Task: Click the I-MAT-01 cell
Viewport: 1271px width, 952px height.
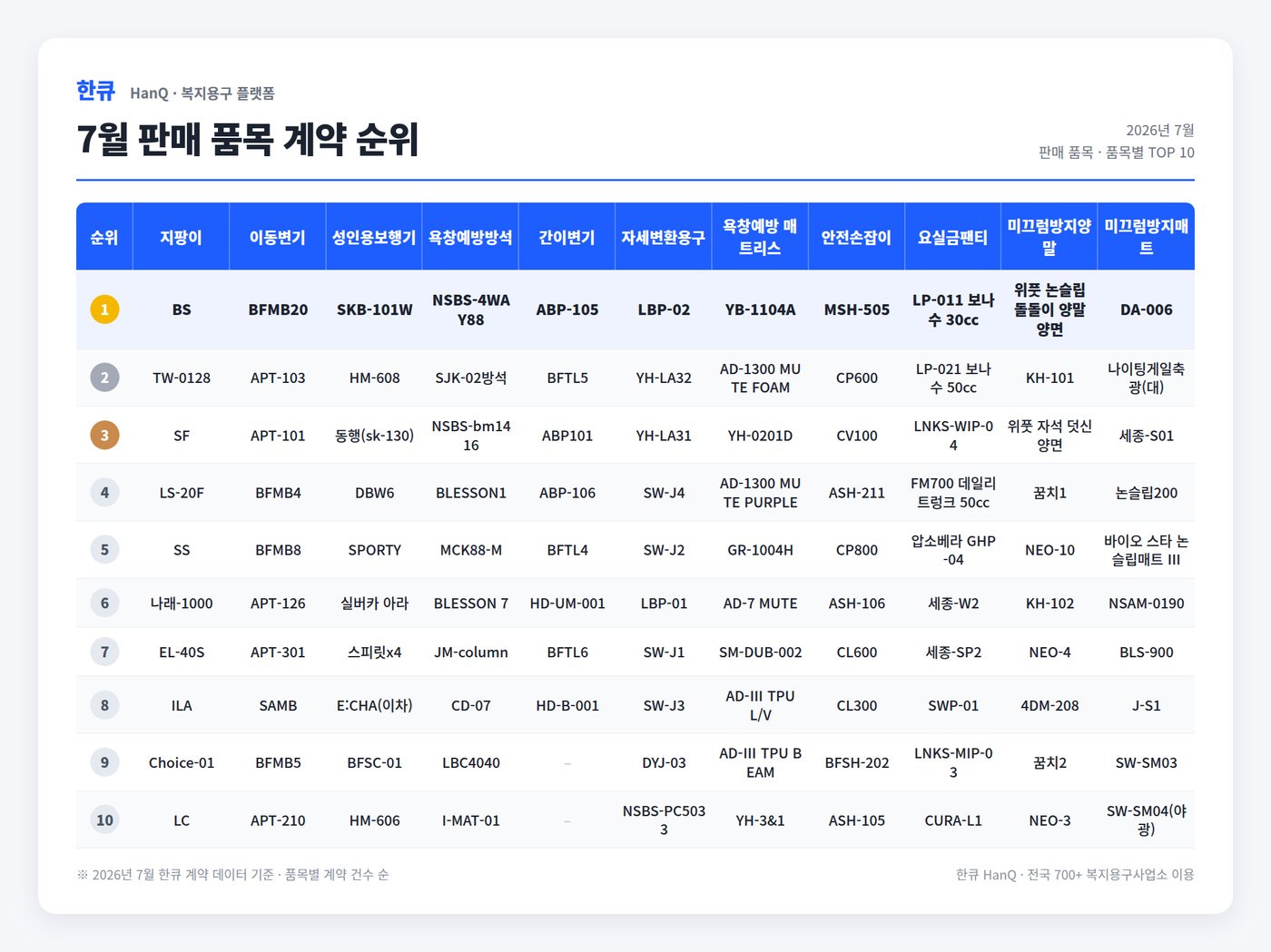Action: (x=470, y=820)
